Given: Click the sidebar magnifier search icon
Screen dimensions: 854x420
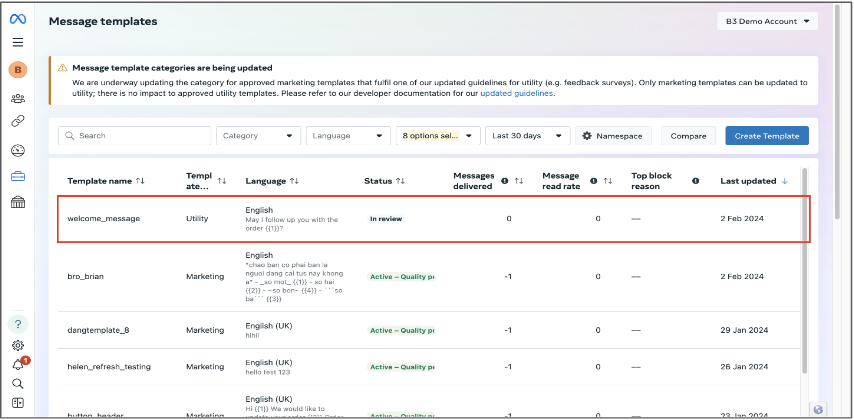Looking at the screenshot, I should (x=18, y=384).
